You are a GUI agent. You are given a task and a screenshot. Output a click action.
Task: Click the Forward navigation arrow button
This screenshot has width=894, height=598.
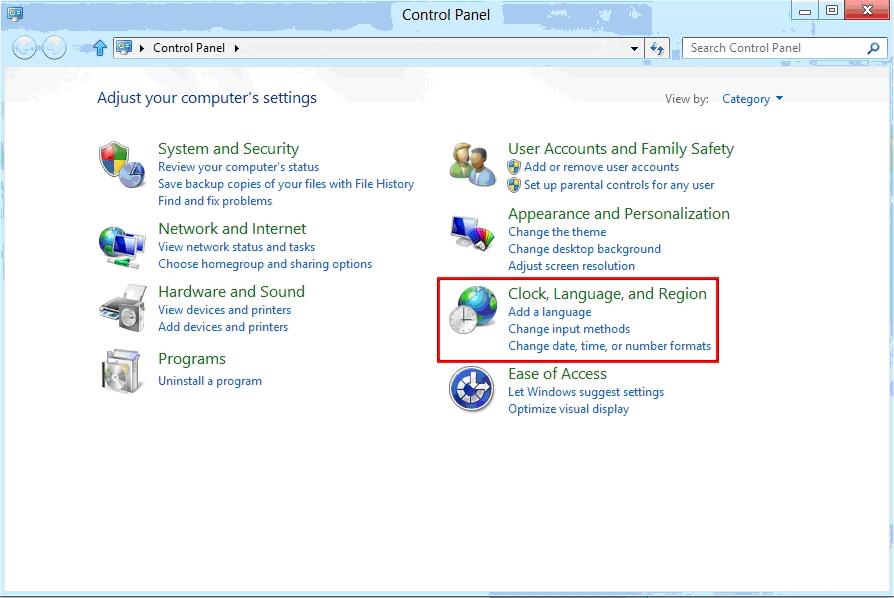click(55, 48)
